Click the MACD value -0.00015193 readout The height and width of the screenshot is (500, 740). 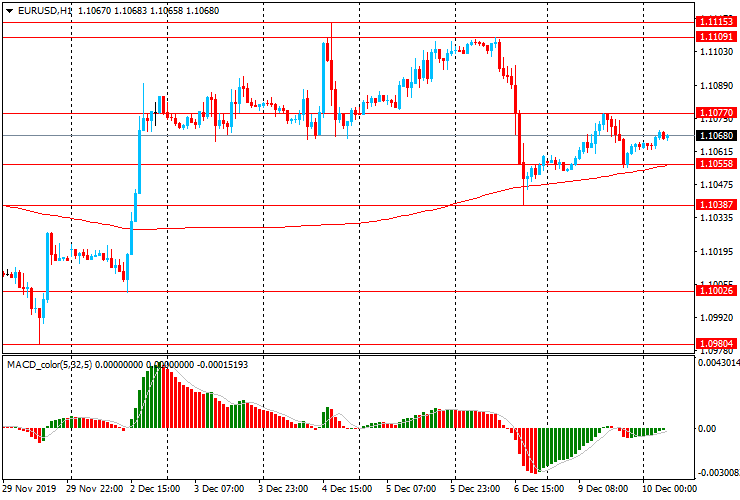[x=222, y=365]
